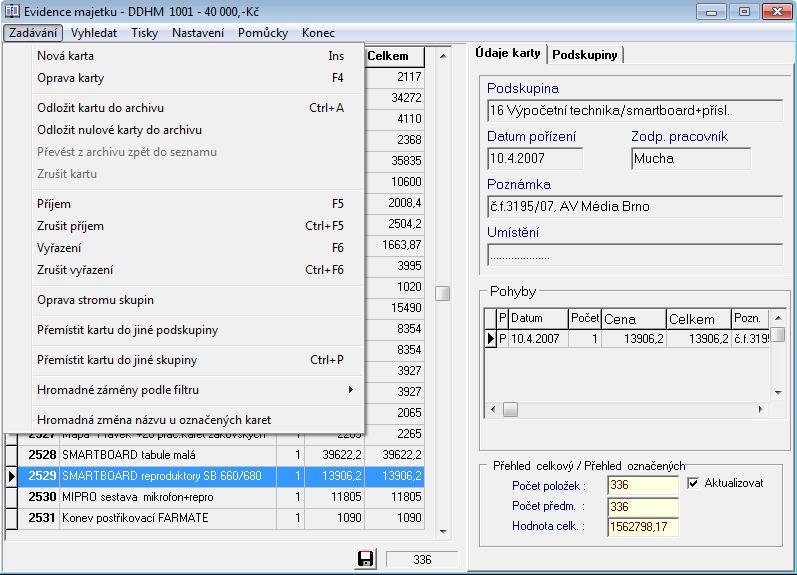This screenshot has height=575, width=797.
Task: Click the Cena column header in Pohyby
Action: [633, 319]
